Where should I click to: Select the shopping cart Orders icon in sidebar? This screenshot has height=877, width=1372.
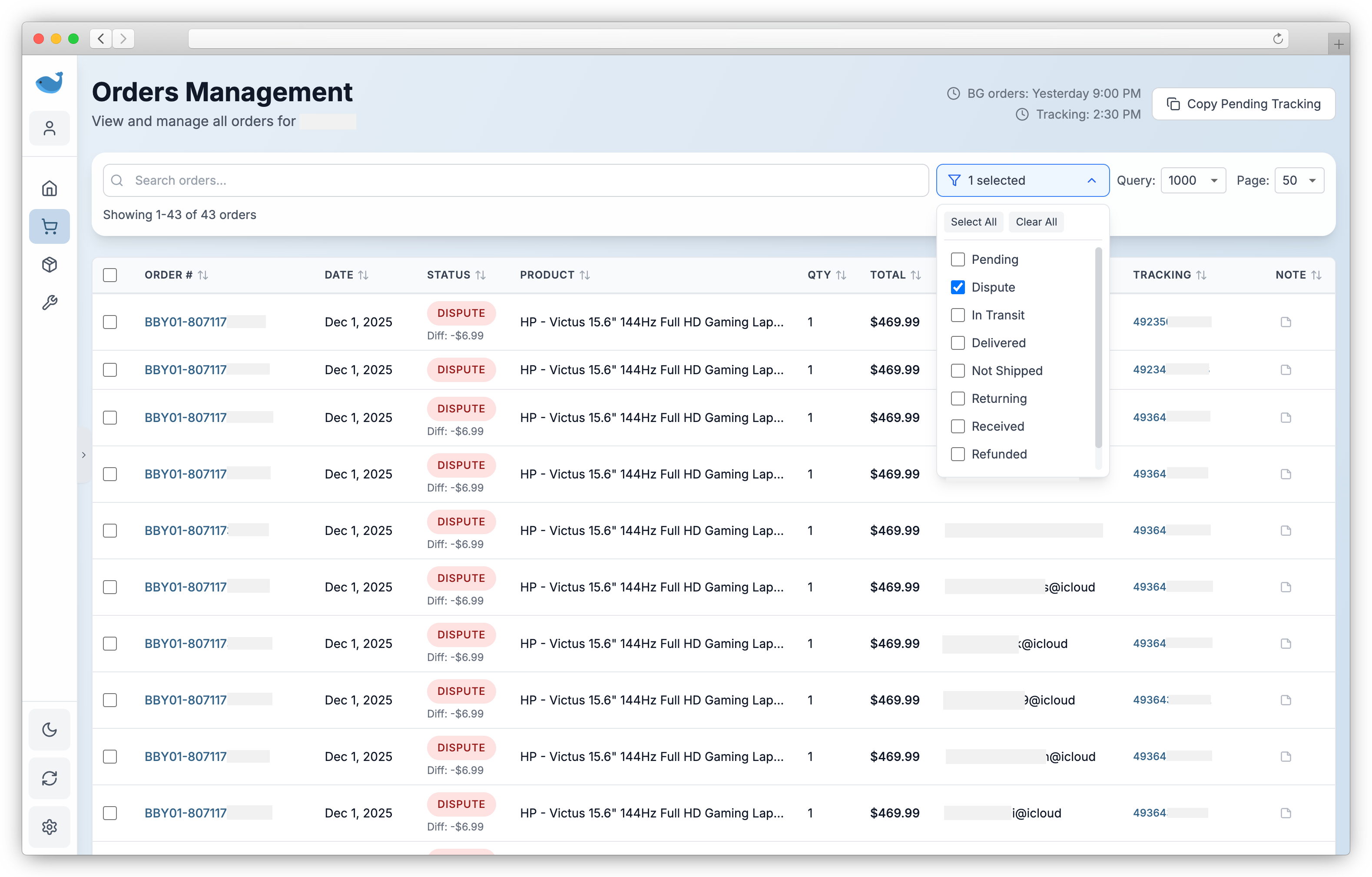pos(50,226)
